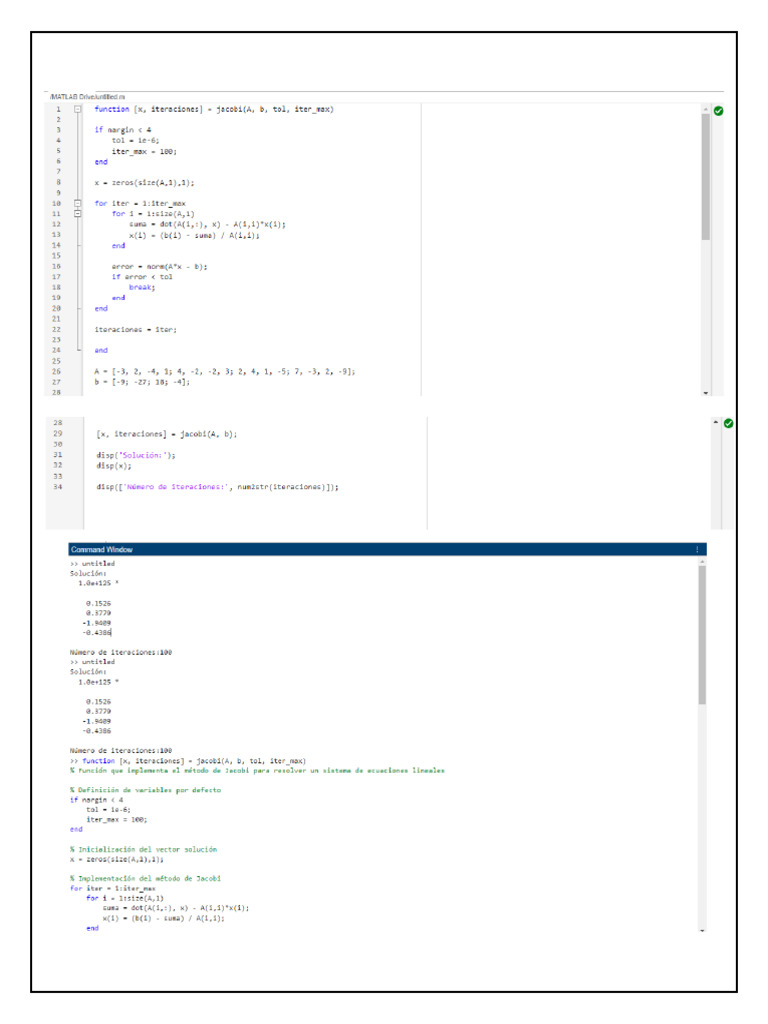
Task: Click the top editor's scroll-up arrow
Action: click(x=705, y=108)
